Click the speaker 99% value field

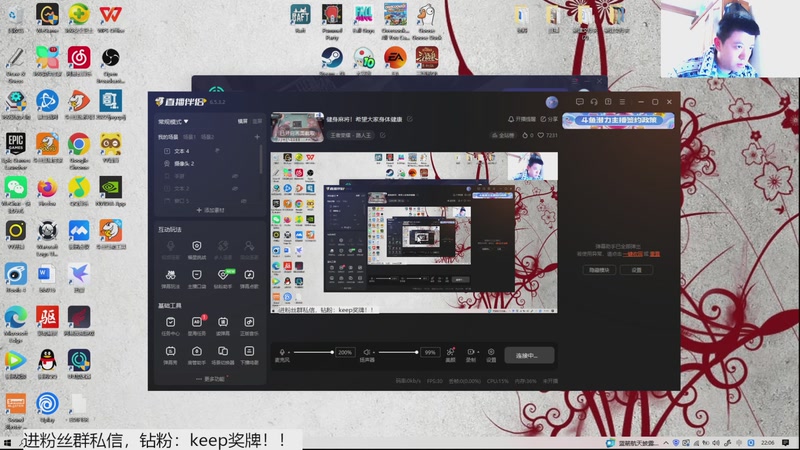pos(430,352)
